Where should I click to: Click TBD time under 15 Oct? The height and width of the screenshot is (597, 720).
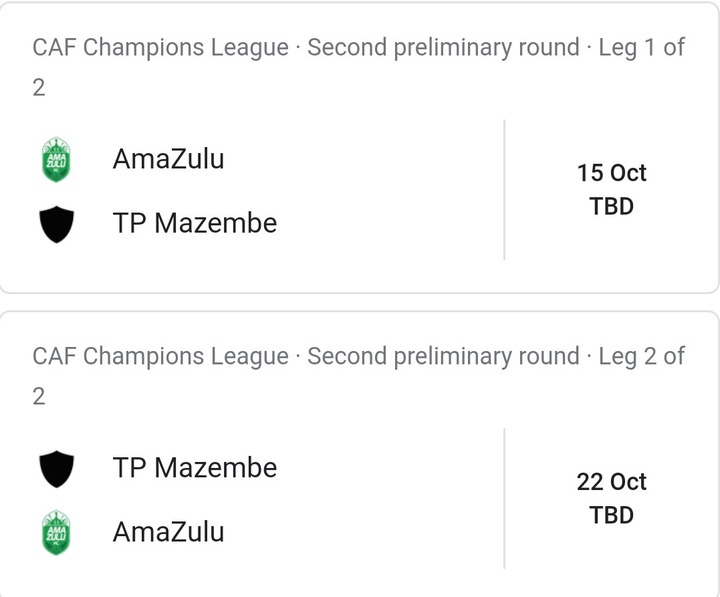[x=612, y=206]
